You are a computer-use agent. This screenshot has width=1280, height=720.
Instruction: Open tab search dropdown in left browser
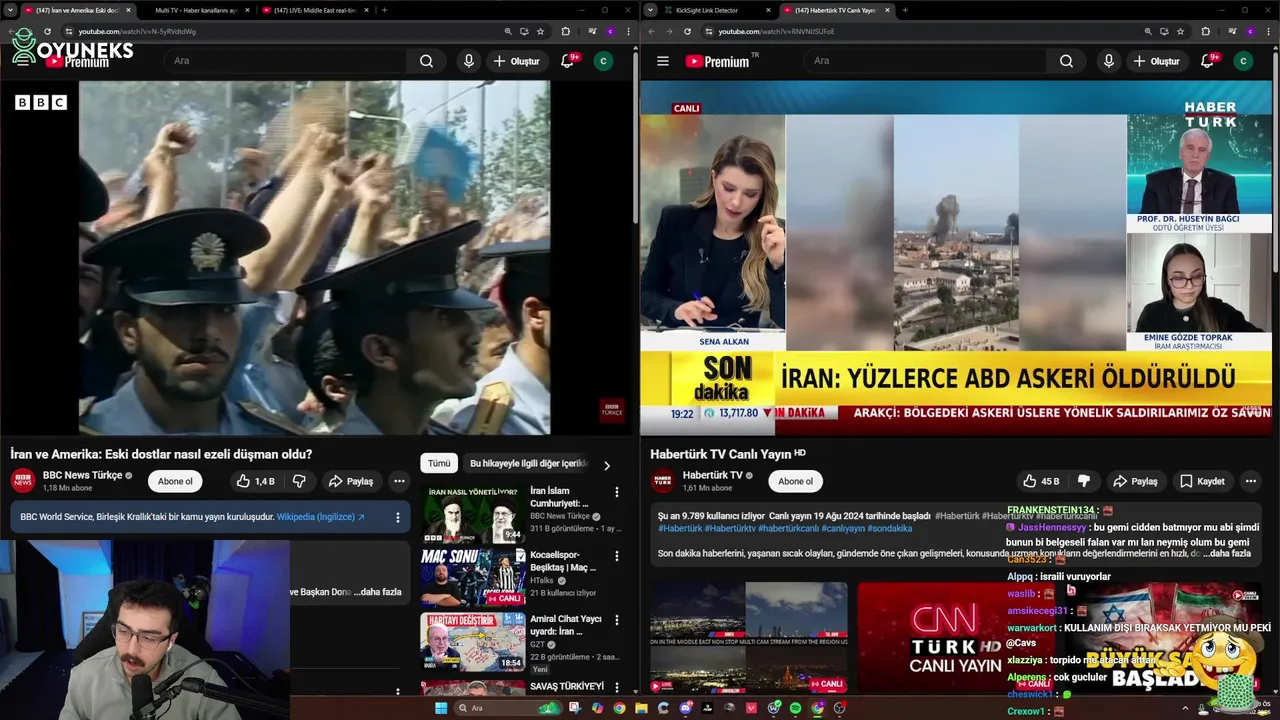11,10
